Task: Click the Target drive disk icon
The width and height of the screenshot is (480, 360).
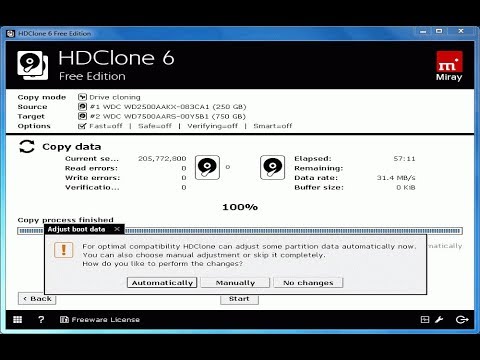Action: [82, 116]
